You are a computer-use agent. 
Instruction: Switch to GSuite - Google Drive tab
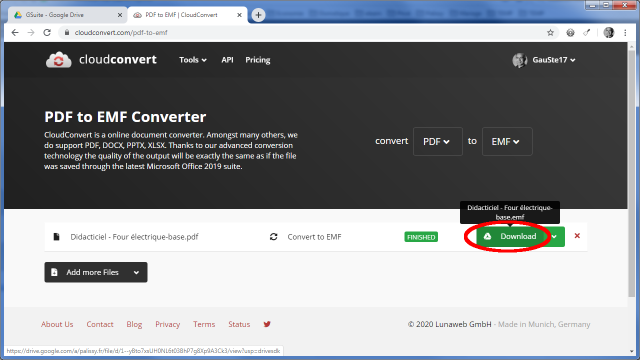[x=67, y=15]
